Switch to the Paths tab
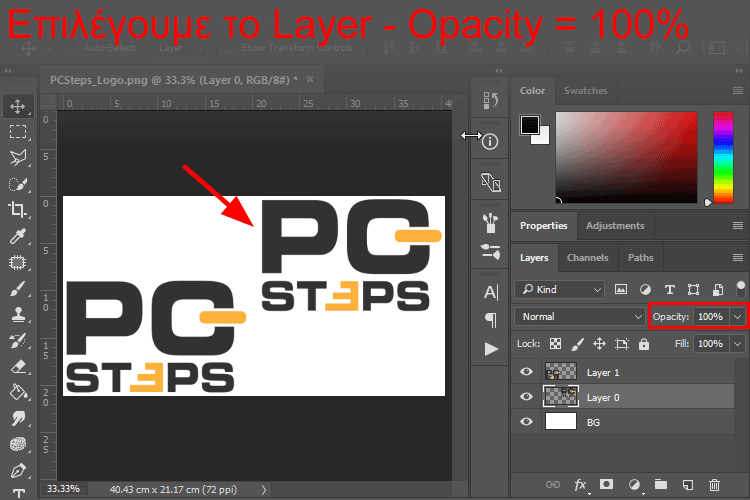Screen dimensions: 750x500 pos(640,257)
